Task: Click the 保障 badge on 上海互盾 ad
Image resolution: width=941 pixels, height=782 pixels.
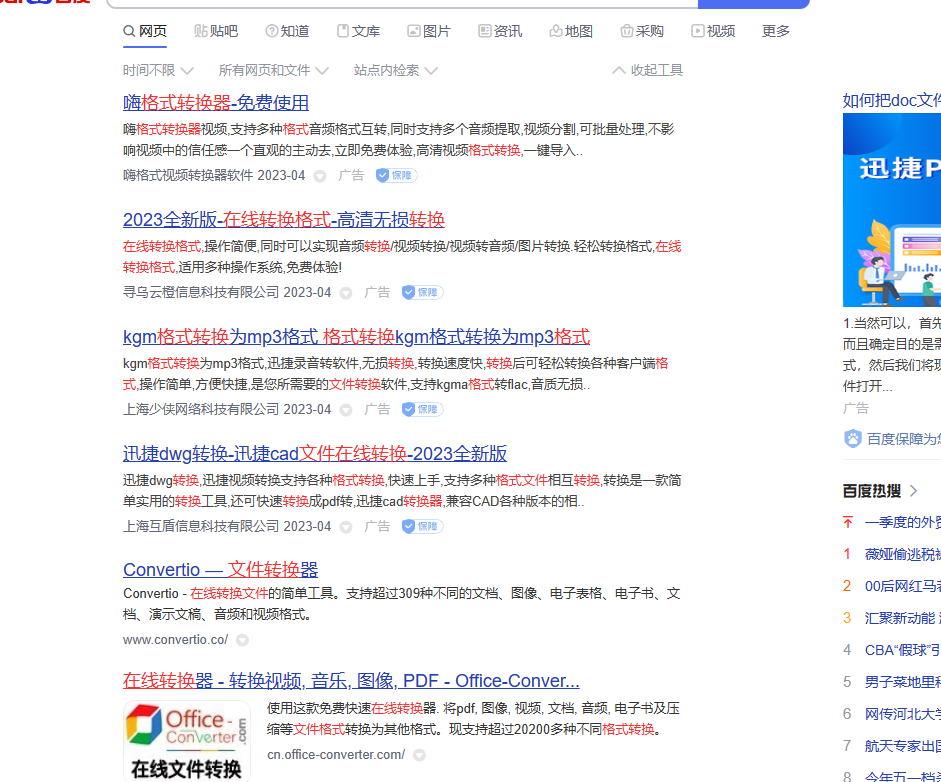Action: (x=422, y=526)
